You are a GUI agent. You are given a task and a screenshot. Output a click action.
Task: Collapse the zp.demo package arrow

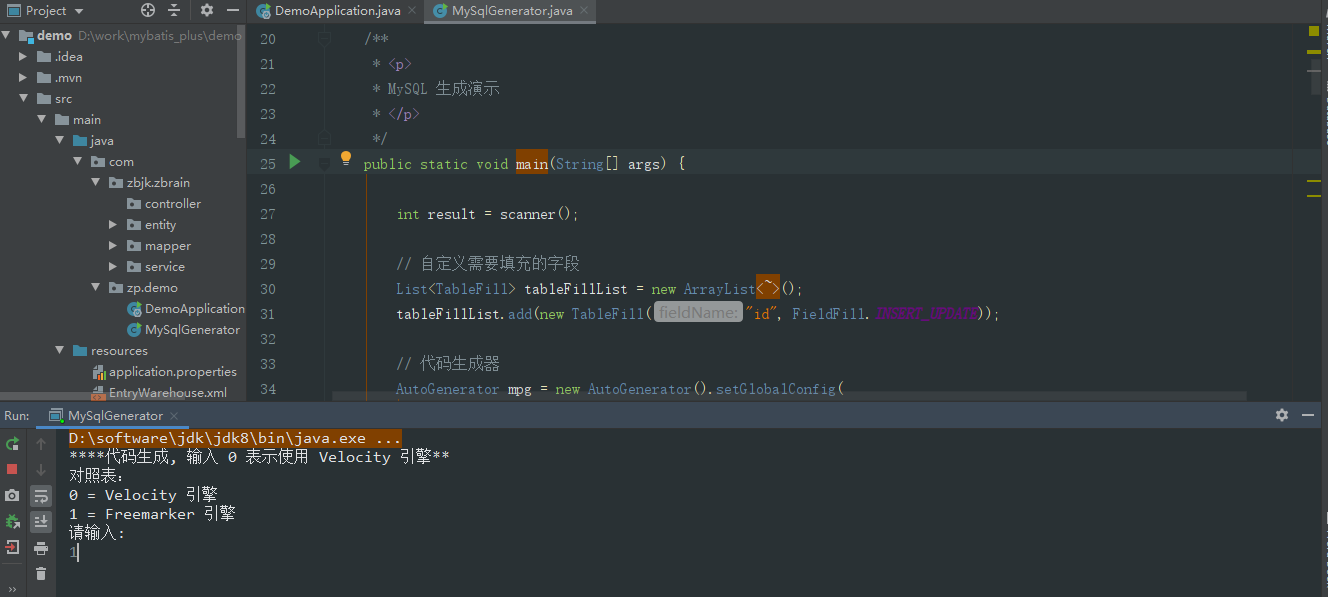click(x=95, y=287)
